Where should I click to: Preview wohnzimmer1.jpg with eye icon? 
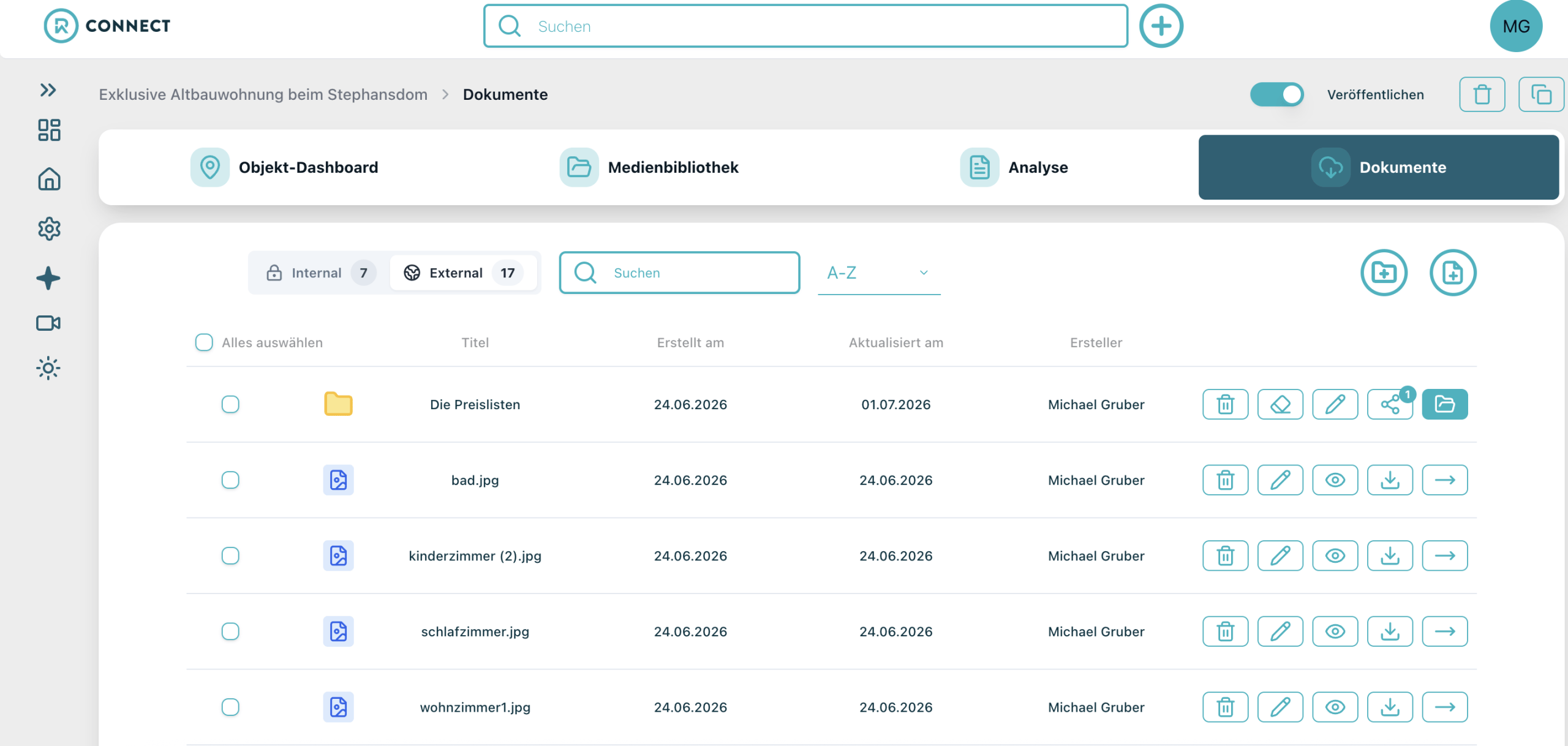click(1335, 707)
